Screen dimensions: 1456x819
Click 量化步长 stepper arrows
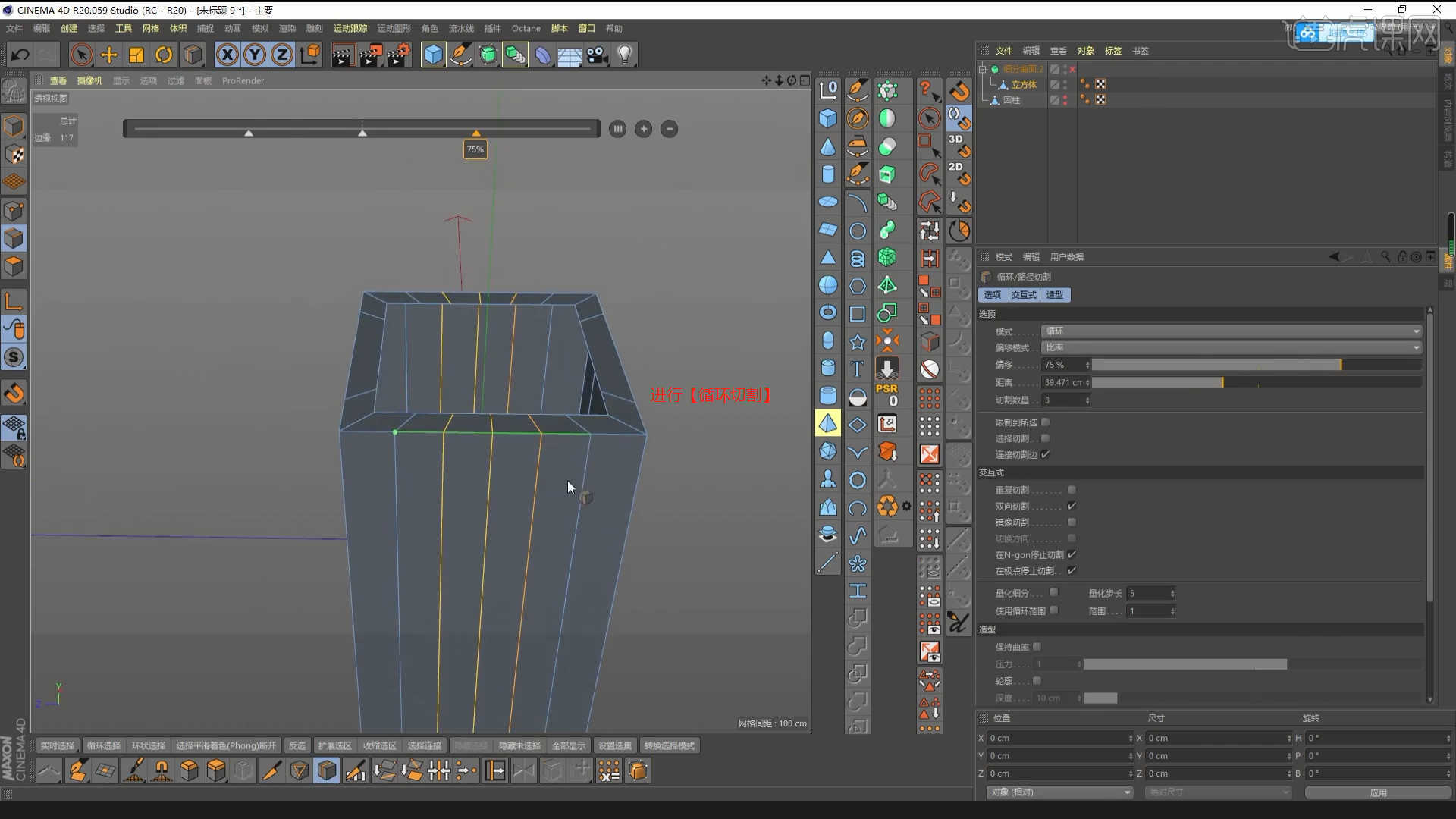coord(1172,593)
